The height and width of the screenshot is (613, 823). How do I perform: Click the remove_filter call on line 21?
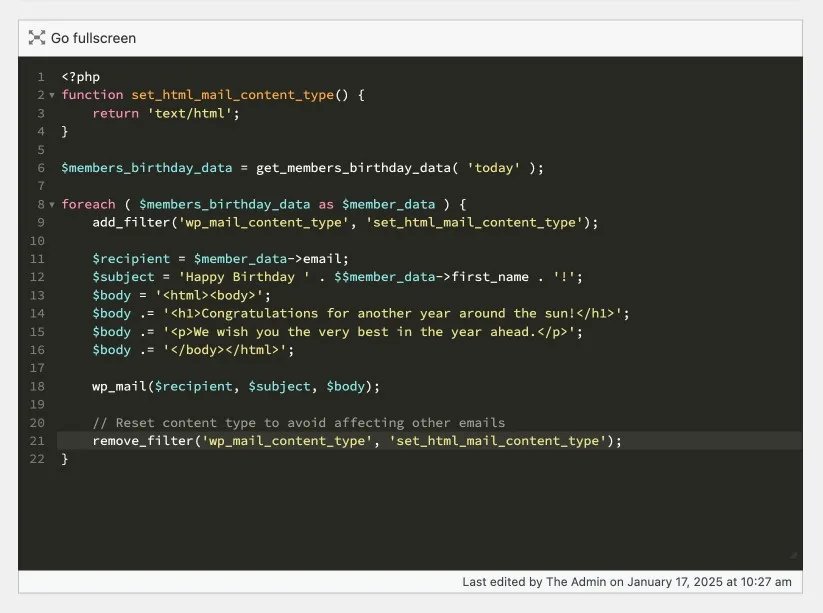coord(357,441)
